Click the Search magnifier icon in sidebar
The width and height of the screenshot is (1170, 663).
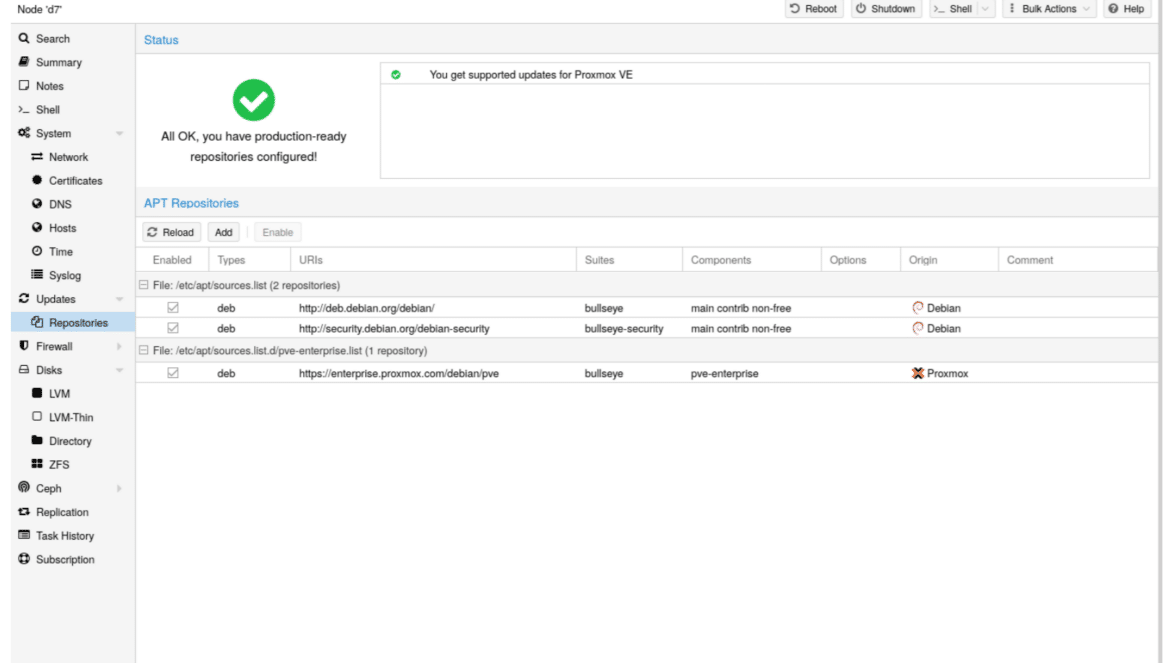pyautogui.click(x=24, y=38)
